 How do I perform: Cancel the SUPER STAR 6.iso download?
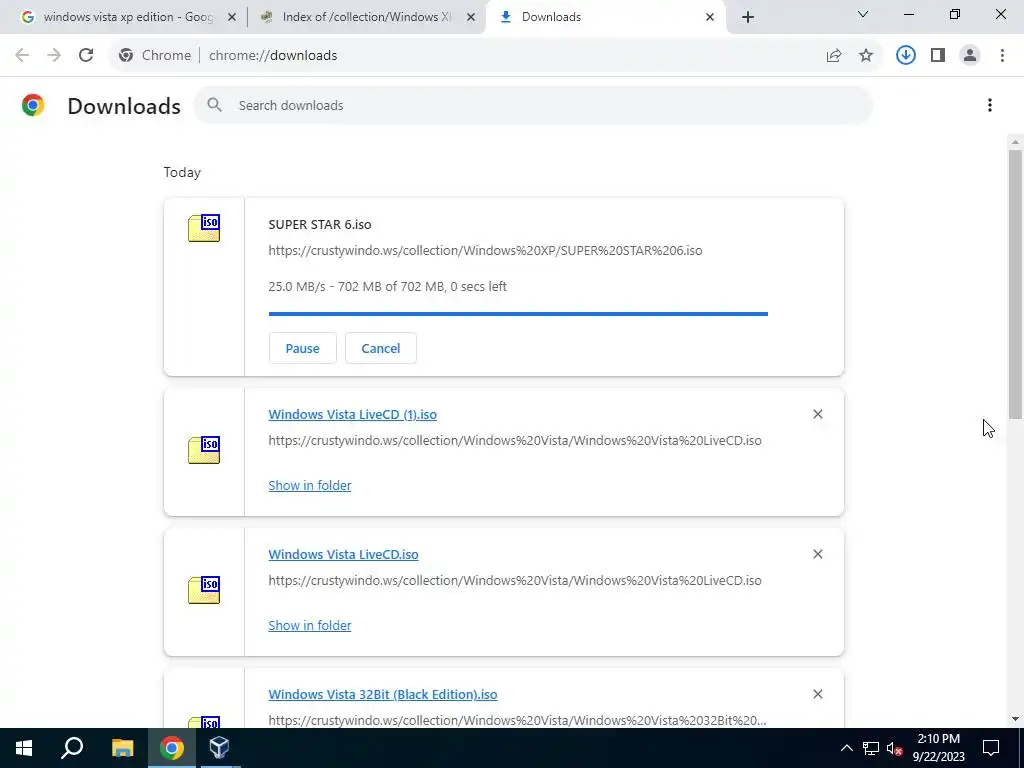pyautogui.click(x=381, y=348)
